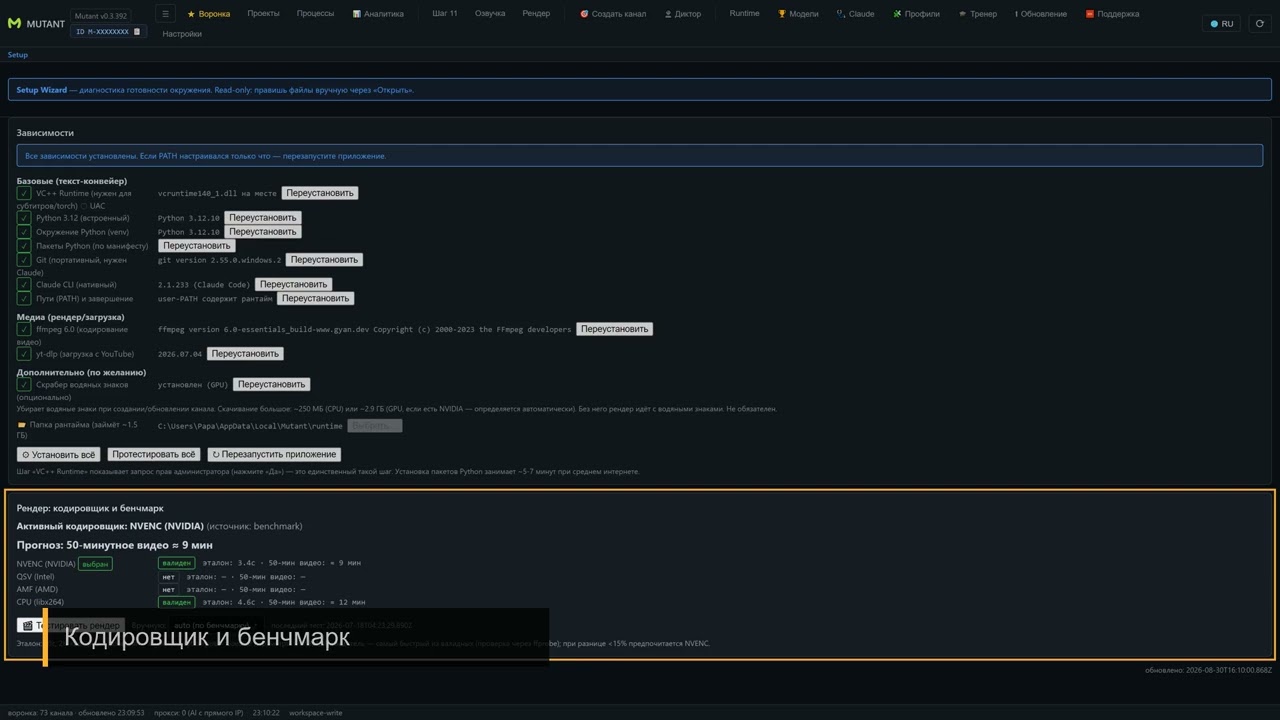This screenshot has width=1280, height=720.
Task: Click the chart icon beside Аналитика
Action: tap(357, 14)
